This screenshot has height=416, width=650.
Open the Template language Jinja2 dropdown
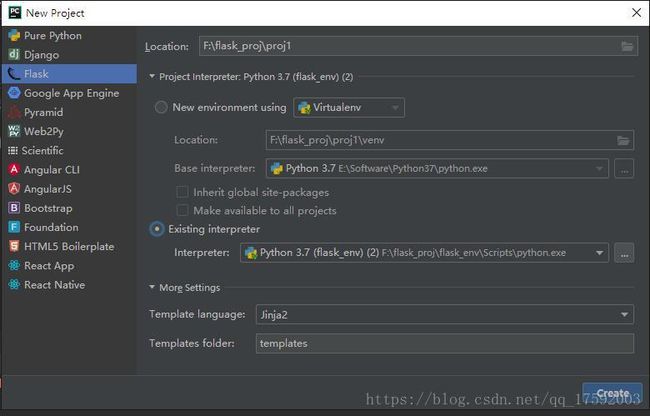pyautogui.click(x=444, y=314)
